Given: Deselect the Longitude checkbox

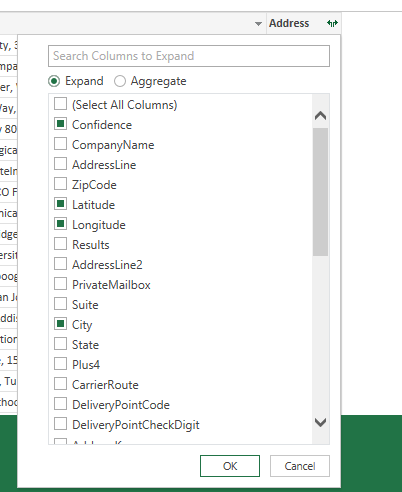Looking at the screenshot, I should pyautogui.click(x=60, y=224).
